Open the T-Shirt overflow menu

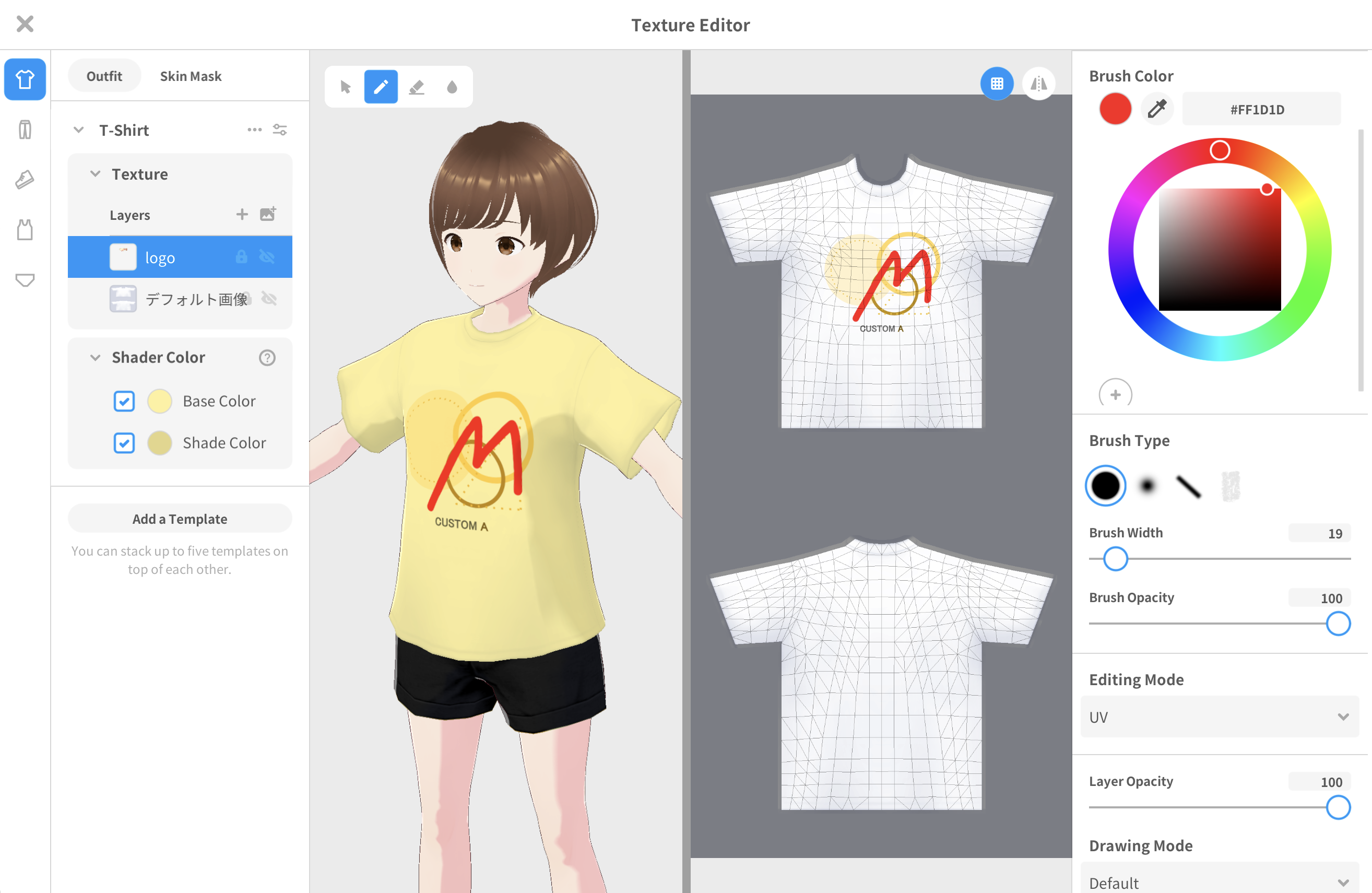(254, 130)
